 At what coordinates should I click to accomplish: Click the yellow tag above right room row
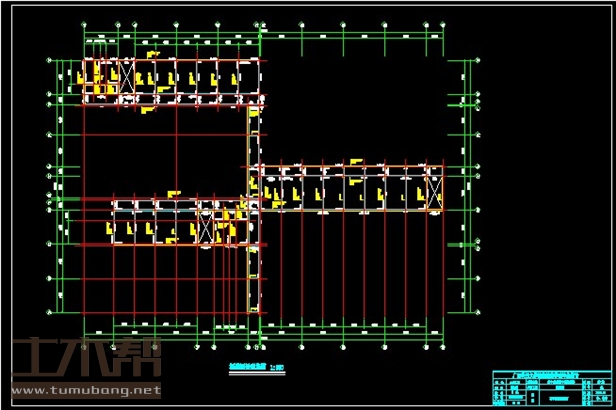click(x=355, y=159)
